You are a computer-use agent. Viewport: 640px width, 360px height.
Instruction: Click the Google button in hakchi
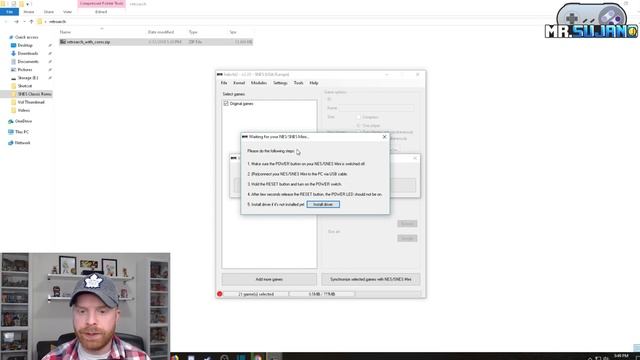[x=407, y=238]
